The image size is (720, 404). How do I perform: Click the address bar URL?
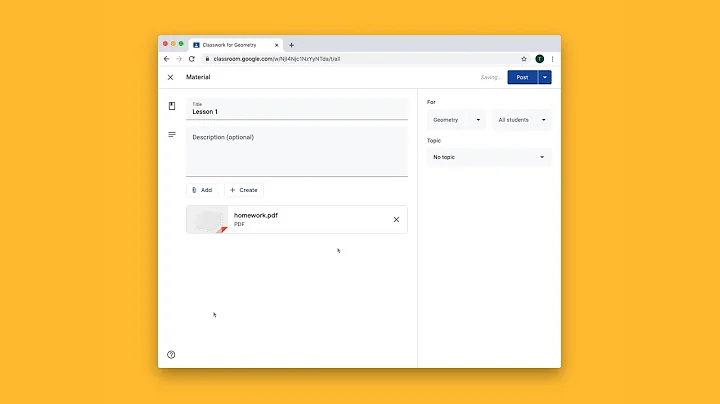(277, 59)
